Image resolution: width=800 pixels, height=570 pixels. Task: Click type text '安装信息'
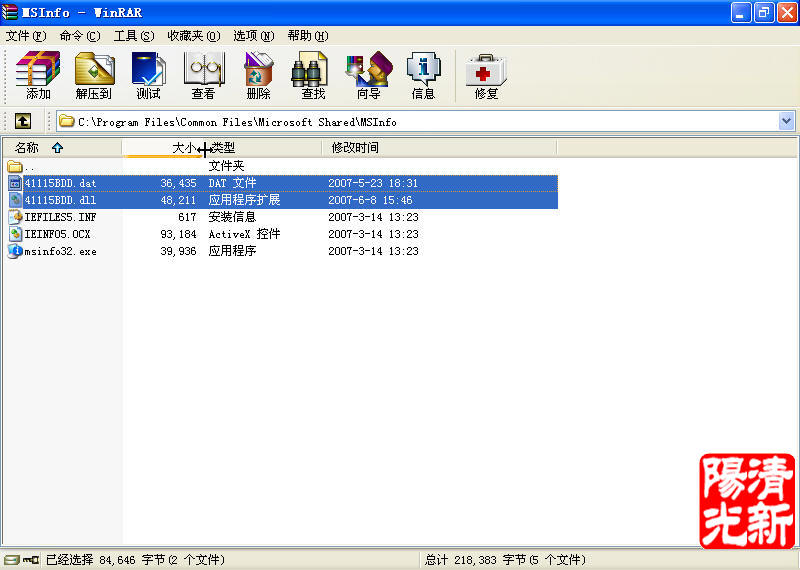pos(232,217)
